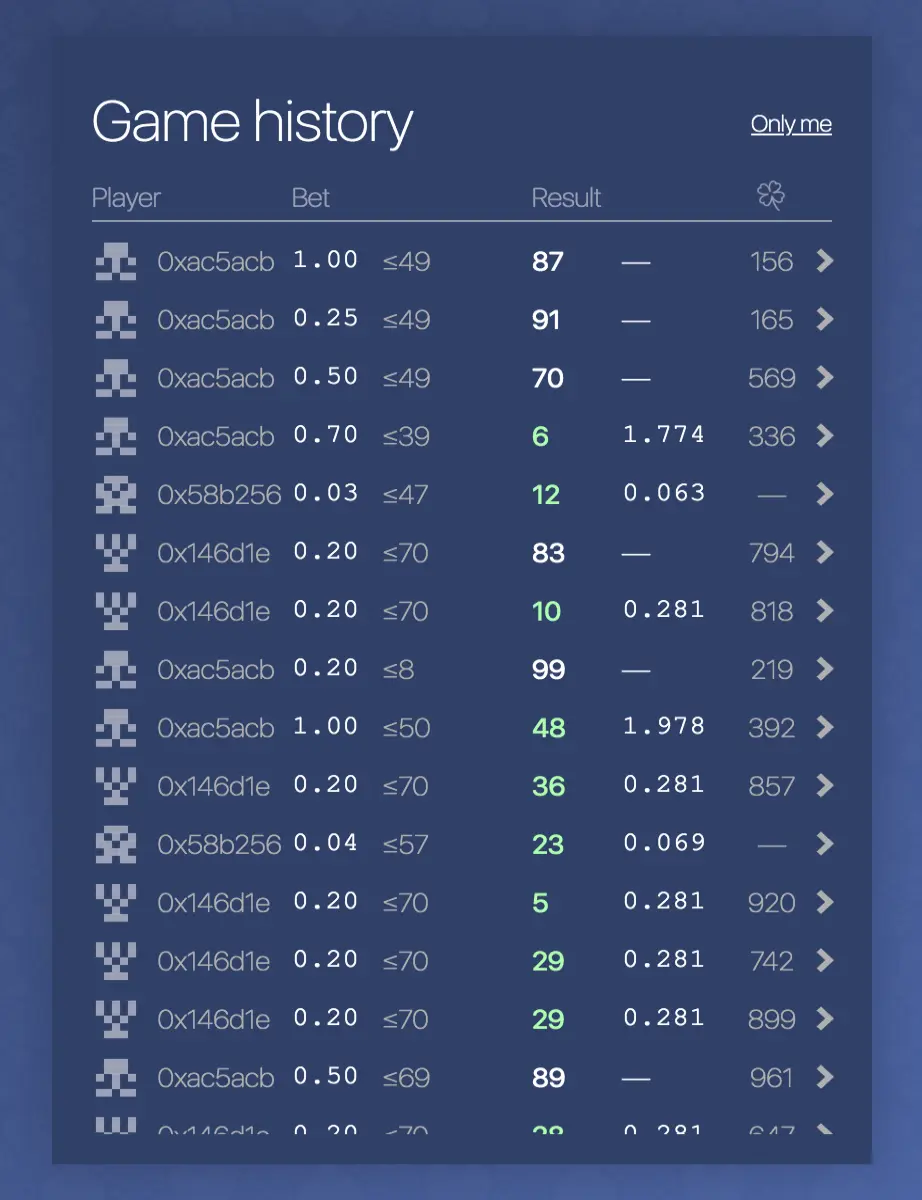Click player 0x146d1e in result 83 row

214,553
